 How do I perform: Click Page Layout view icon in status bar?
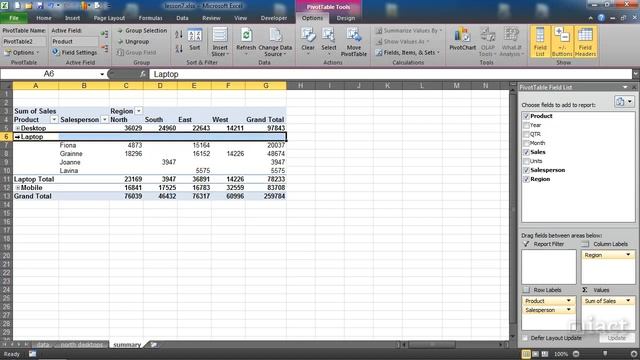click(x=535, y=354)
